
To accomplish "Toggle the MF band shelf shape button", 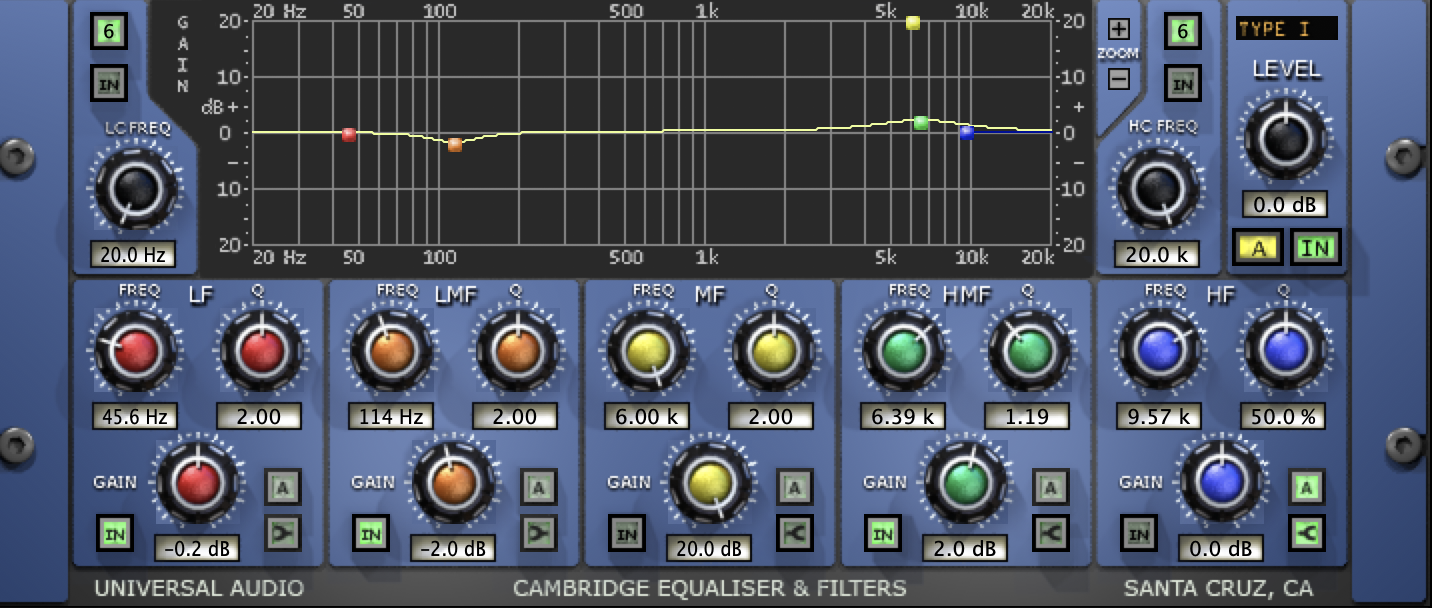I will click(795, 533).
